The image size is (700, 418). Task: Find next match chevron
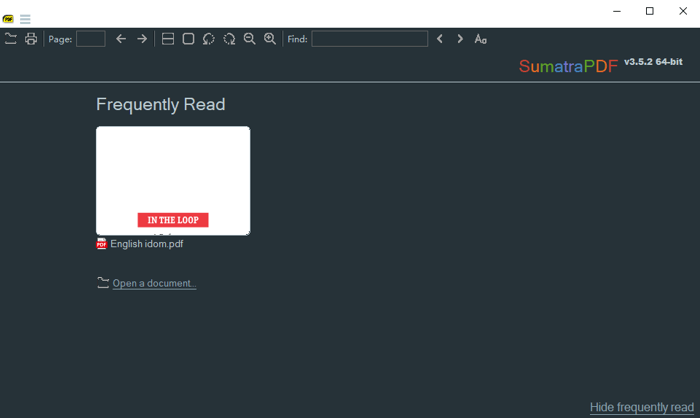(460, 39)
